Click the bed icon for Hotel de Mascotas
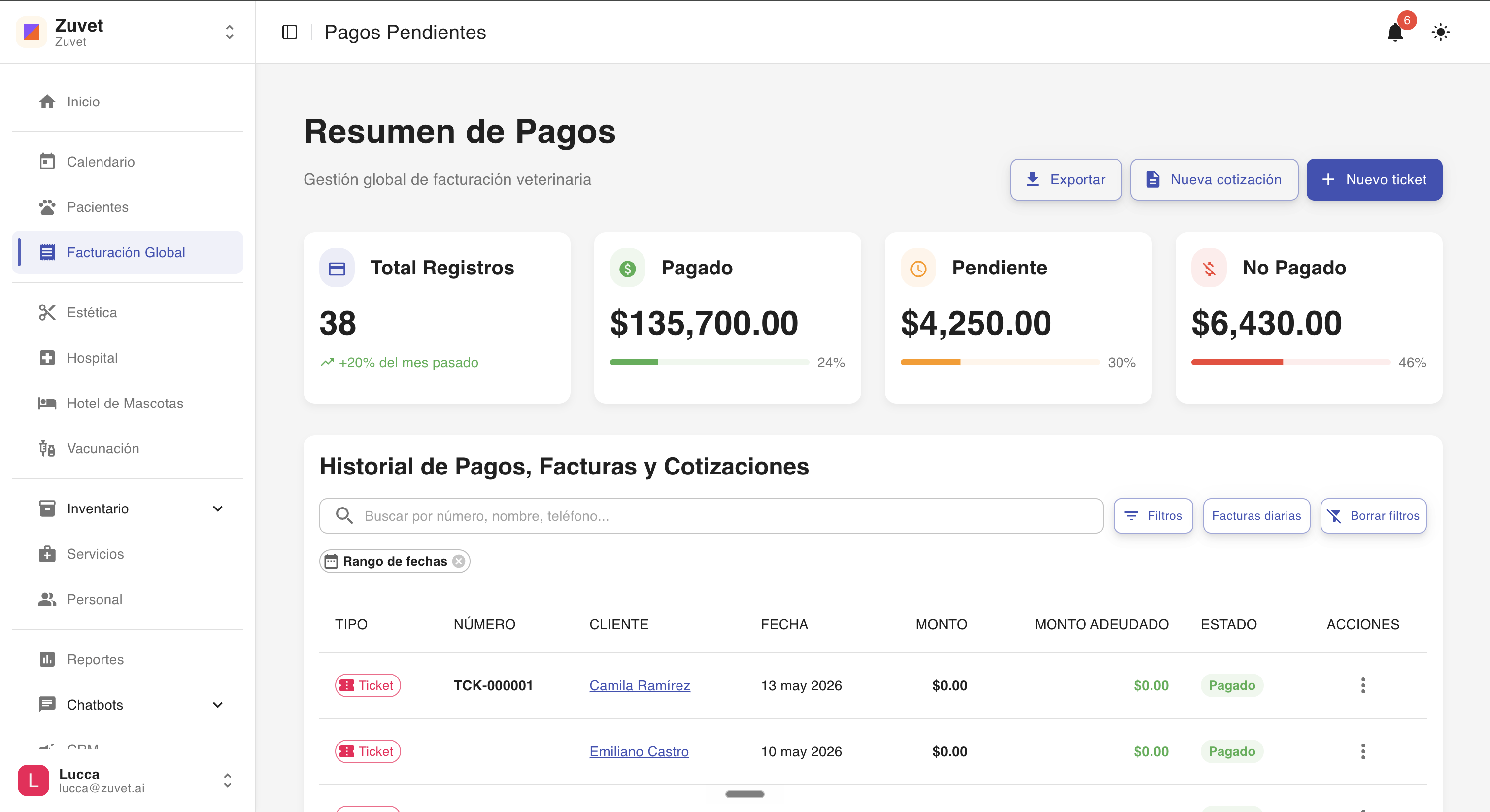Screen dimensions: 1490x812 tap(47, 403)
